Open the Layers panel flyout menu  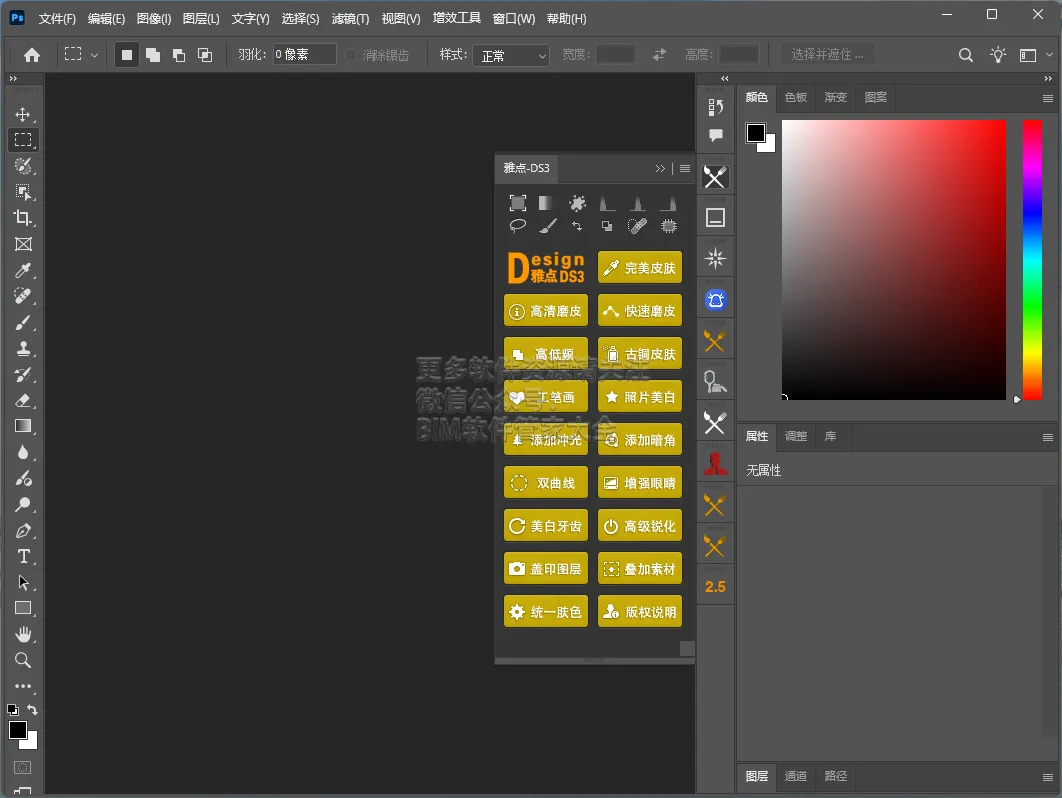(x=1048, y=777)
